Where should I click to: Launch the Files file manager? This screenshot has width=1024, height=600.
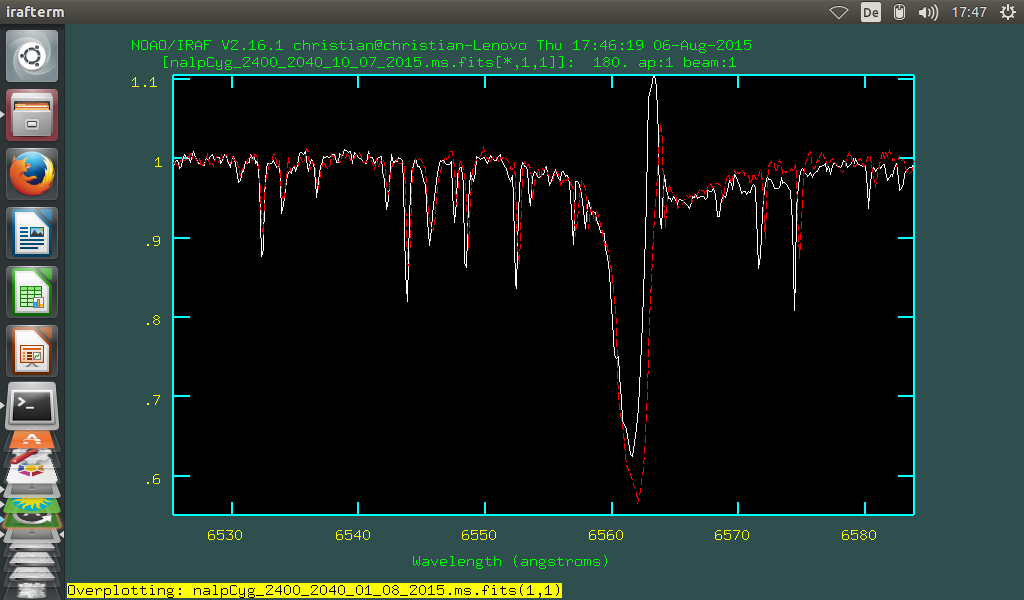pos(33,115)
